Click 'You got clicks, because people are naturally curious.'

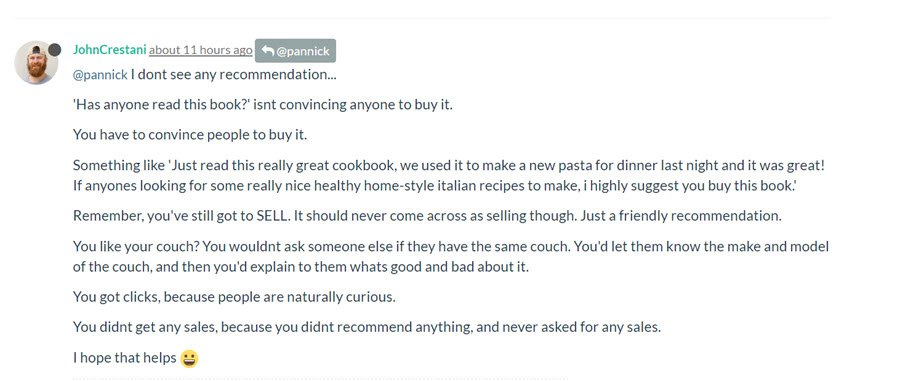234,297
